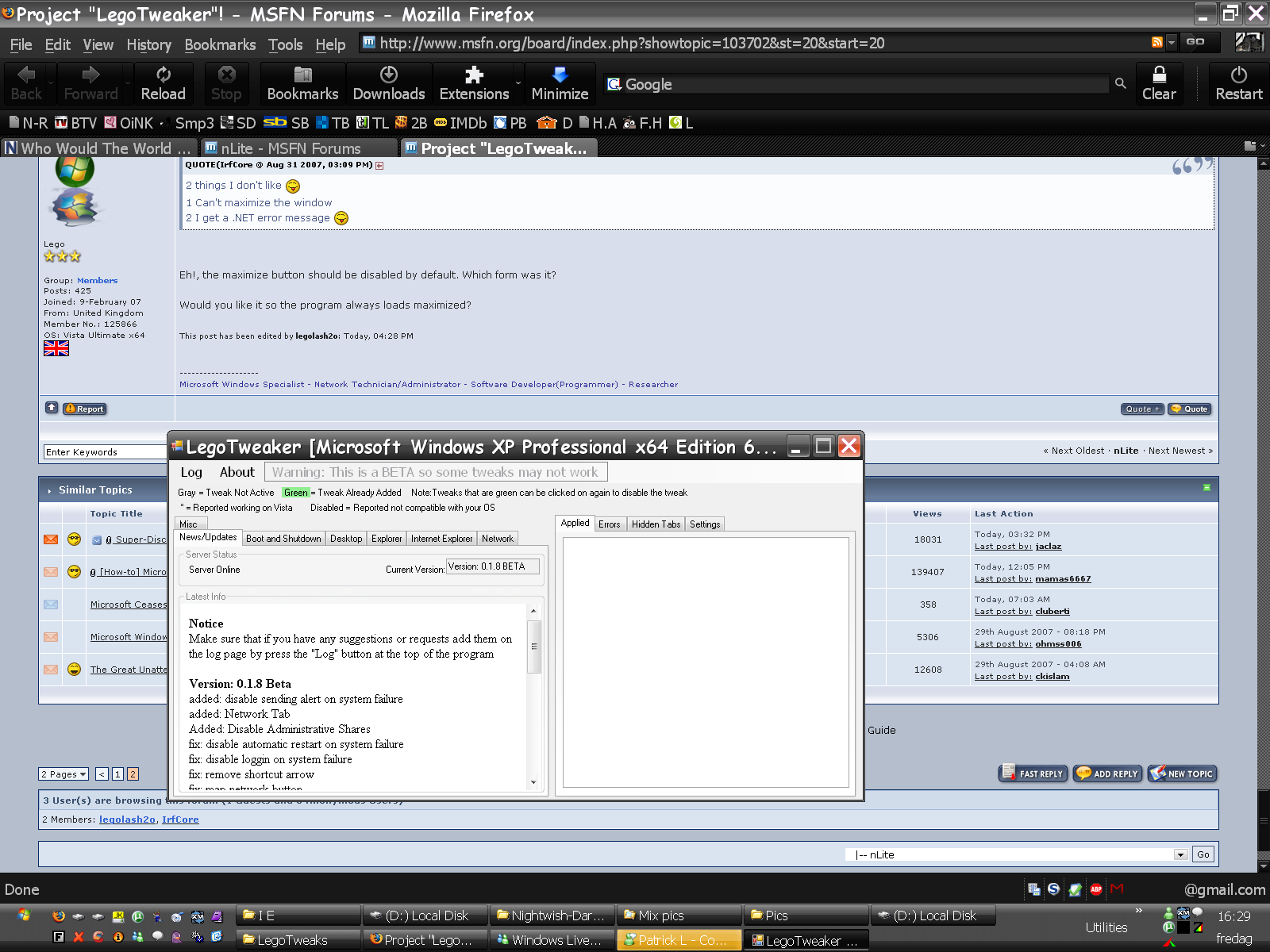Open the Back button history dropdown arrow
1270x952 pixels.
point(52,83)
